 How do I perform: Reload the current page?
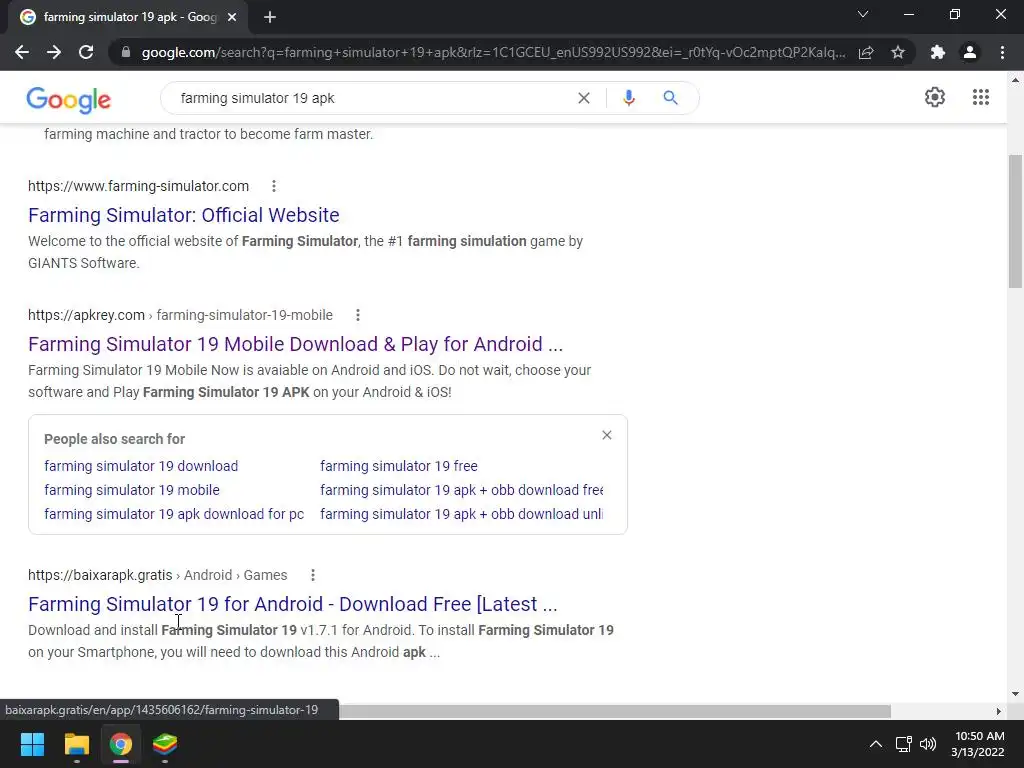coord(86,52)
